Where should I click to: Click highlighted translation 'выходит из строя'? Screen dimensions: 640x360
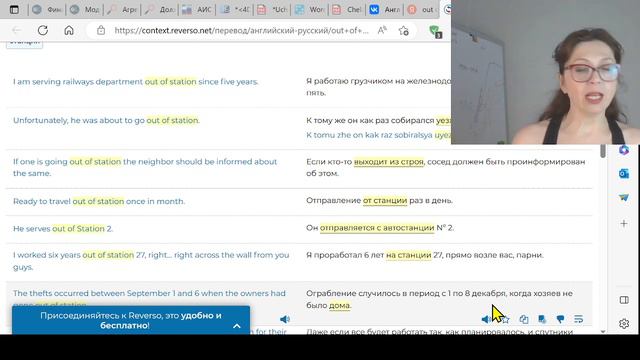389,162
